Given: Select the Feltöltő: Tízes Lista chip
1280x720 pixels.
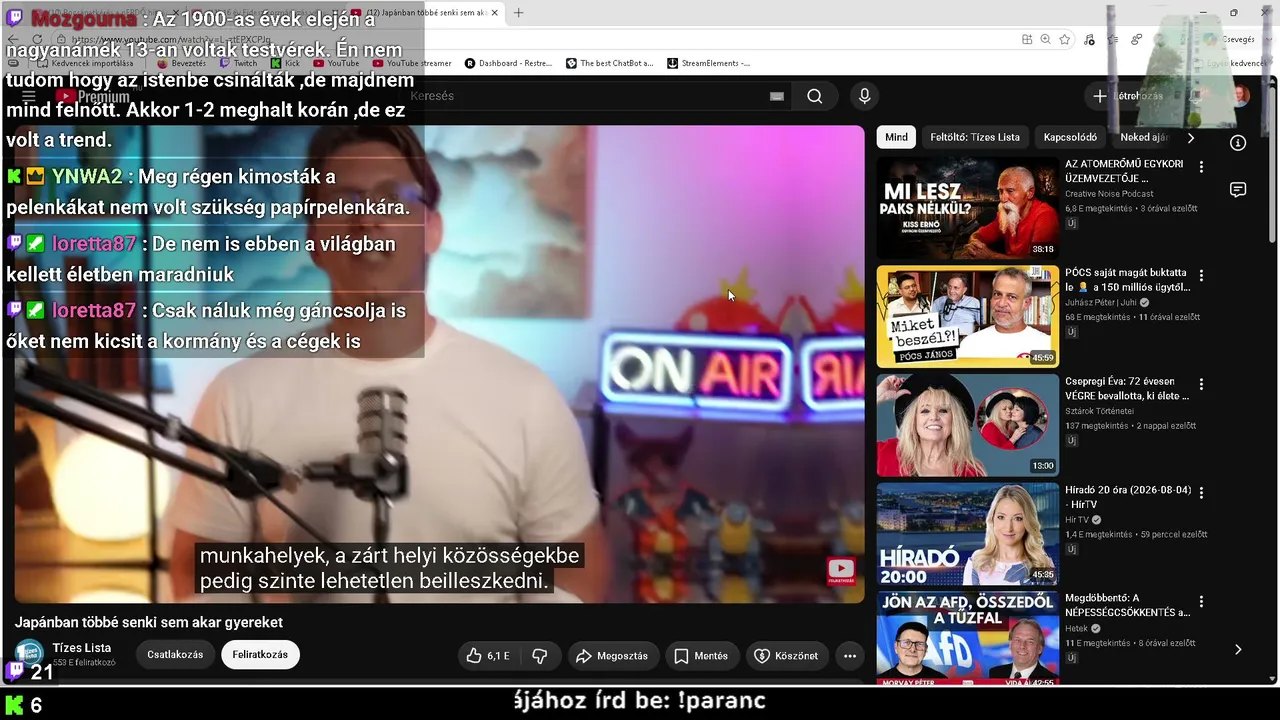Looking at the screenshot, I should click(975, 137).
